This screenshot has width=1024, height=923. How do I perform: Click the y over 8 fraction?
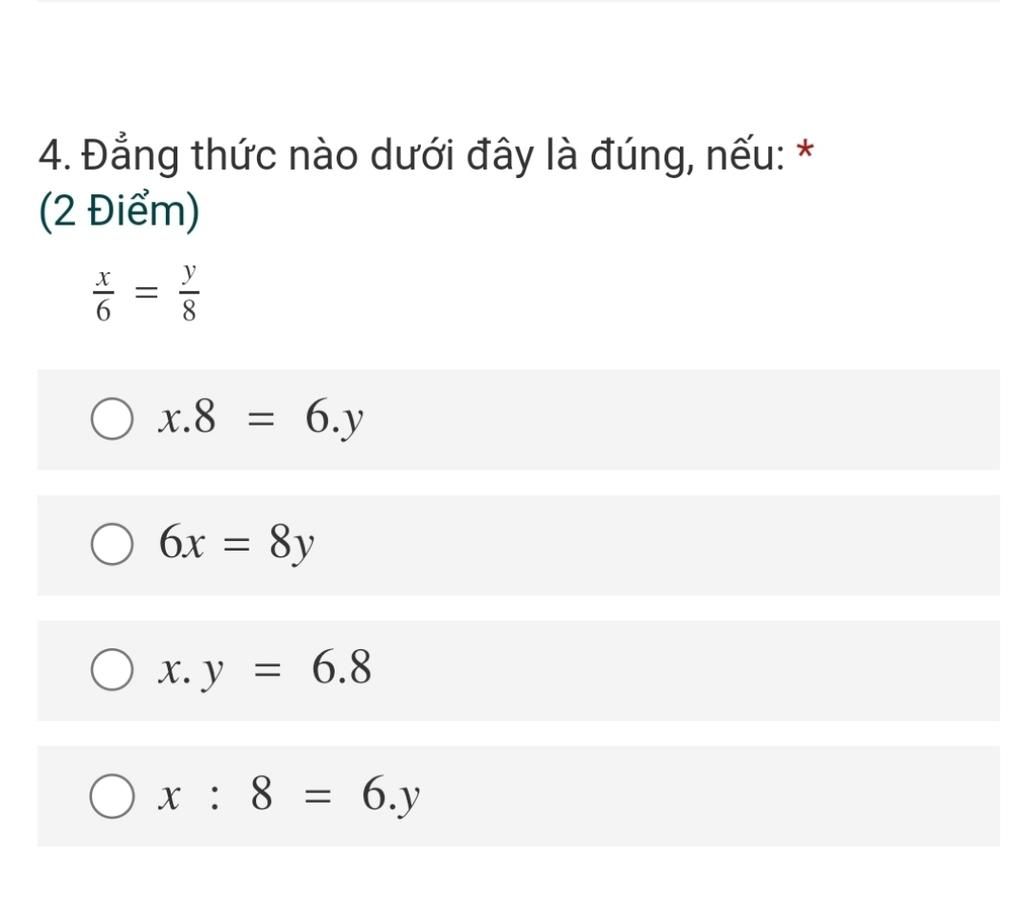tap(188, 294)
